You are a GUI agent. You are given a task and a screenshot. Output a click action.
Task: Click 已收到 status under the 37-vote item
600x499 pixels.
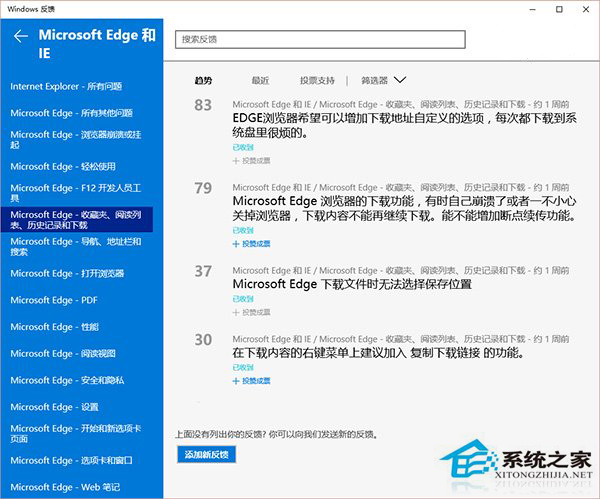243,299
